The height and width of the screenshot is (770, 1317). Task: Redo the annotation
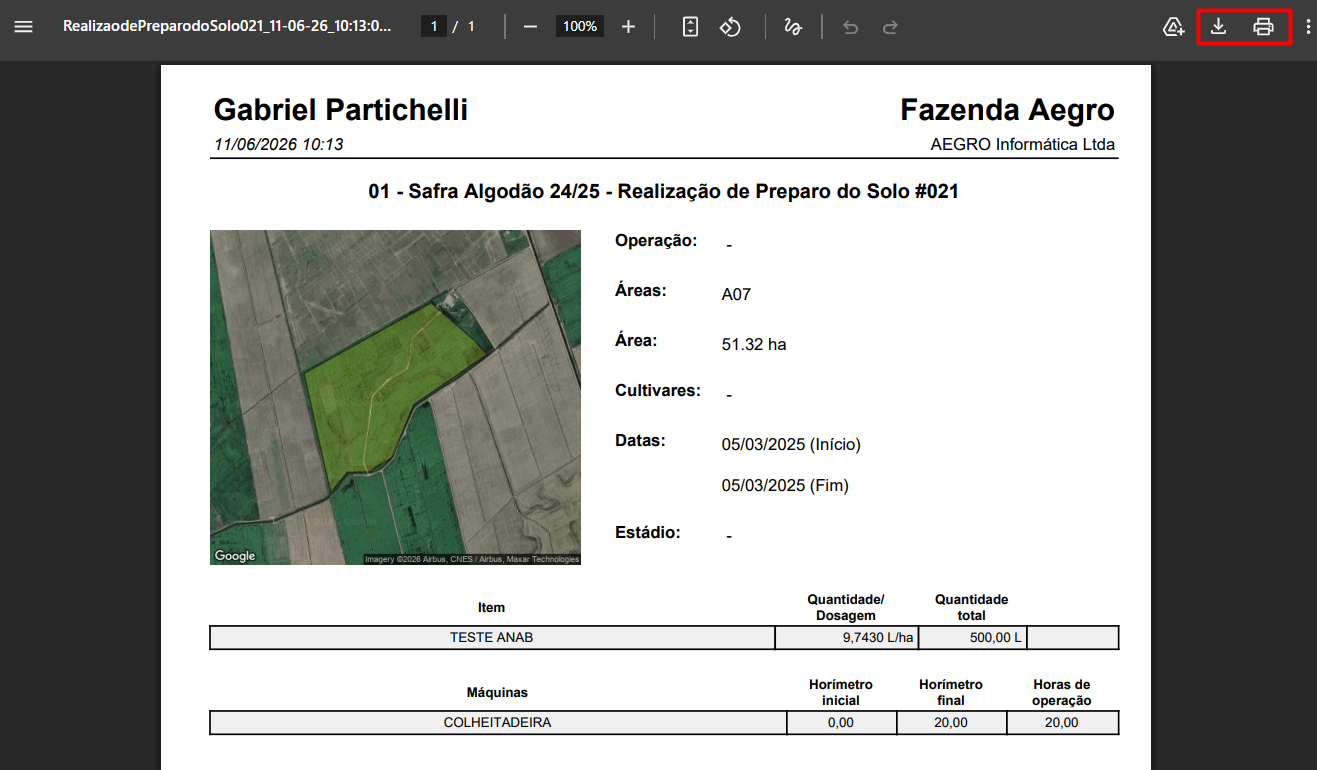890,27
